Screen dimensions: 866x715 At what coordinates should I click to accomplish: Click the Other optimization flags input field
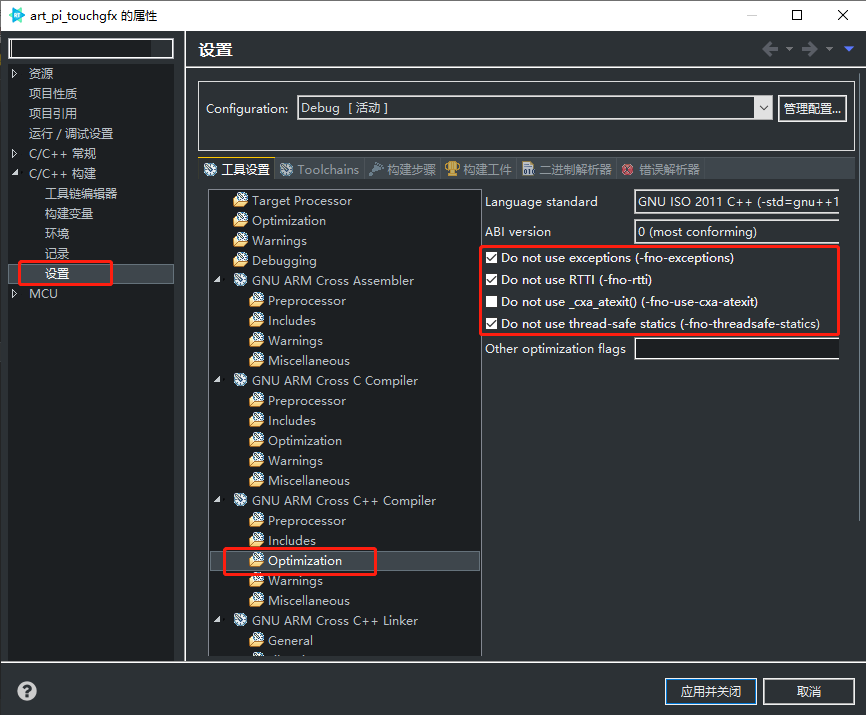(736, 348)
